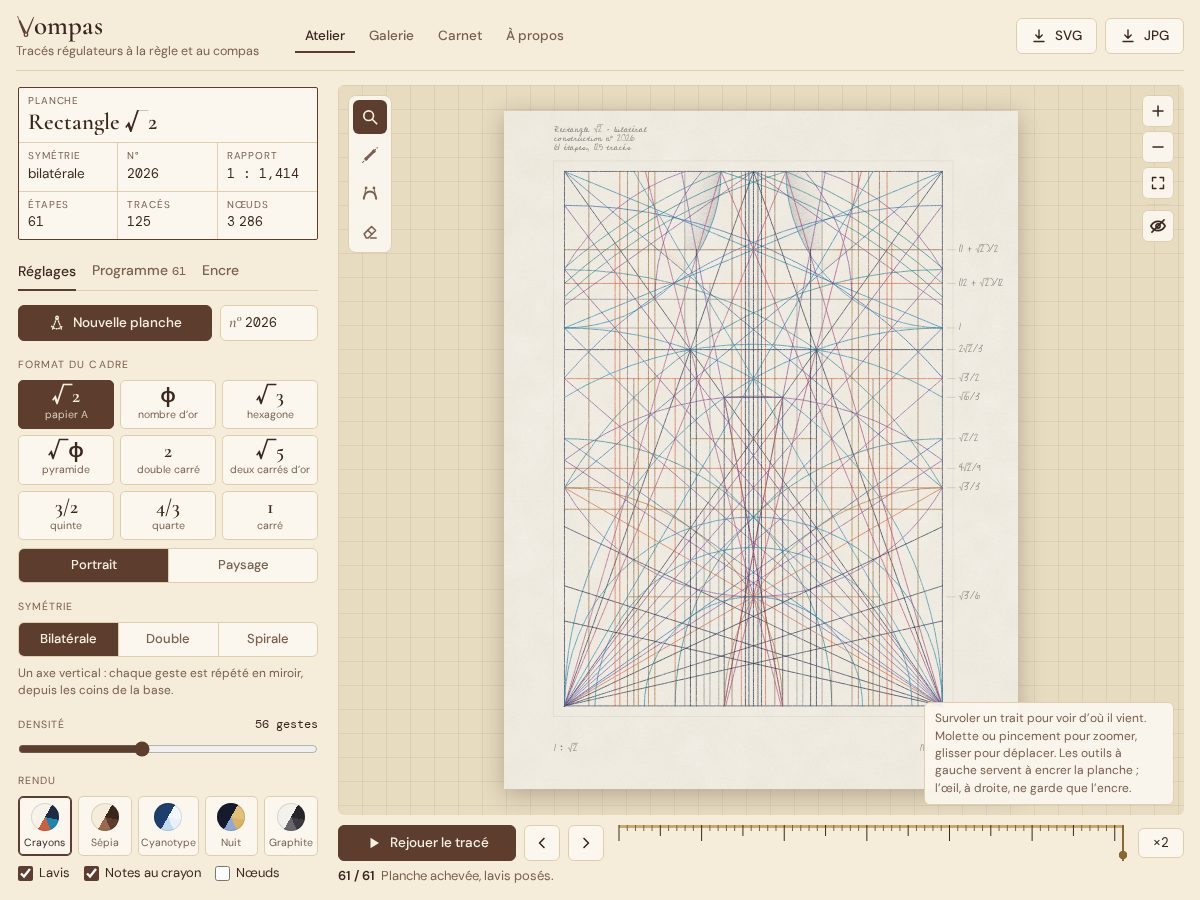Pick the Nuit rendering style
This screenshot has width=1200, height=900.
pyautogui.click(x=231, y=826)
